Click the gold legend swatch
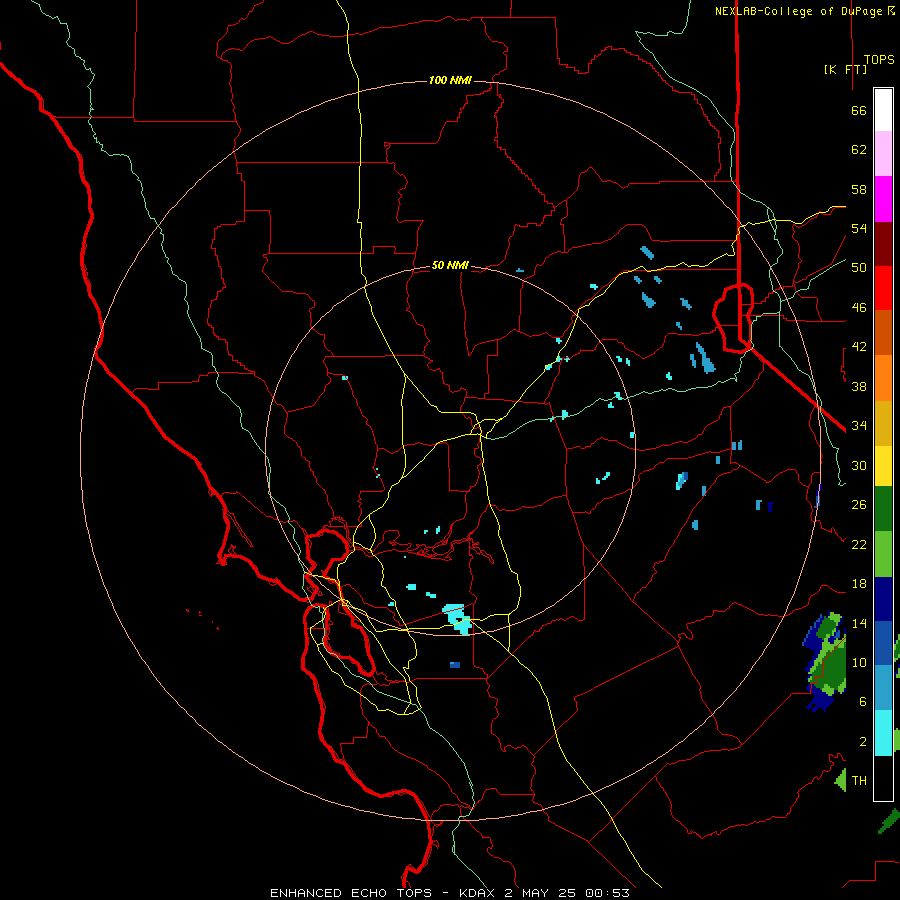This screenshot has width=900, height=900. pos(883,424)
